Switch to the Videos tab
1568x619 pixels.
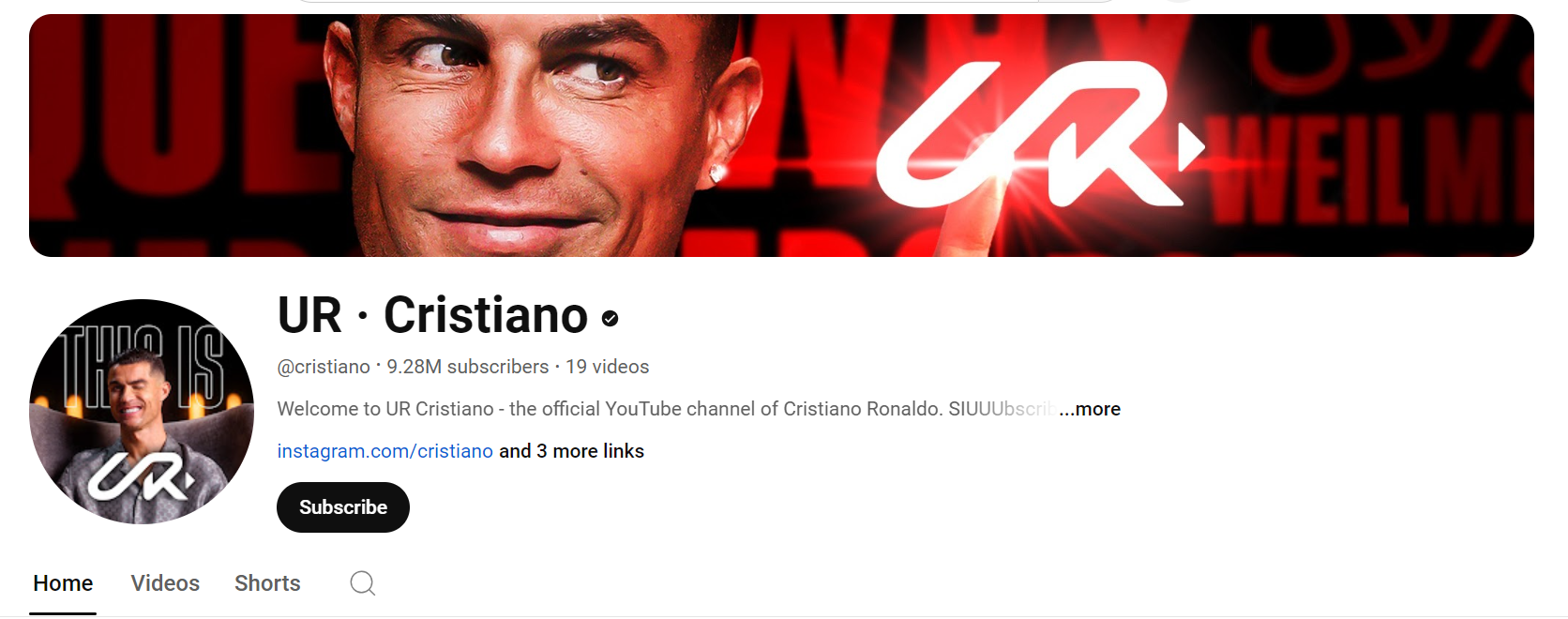(165, 583)
